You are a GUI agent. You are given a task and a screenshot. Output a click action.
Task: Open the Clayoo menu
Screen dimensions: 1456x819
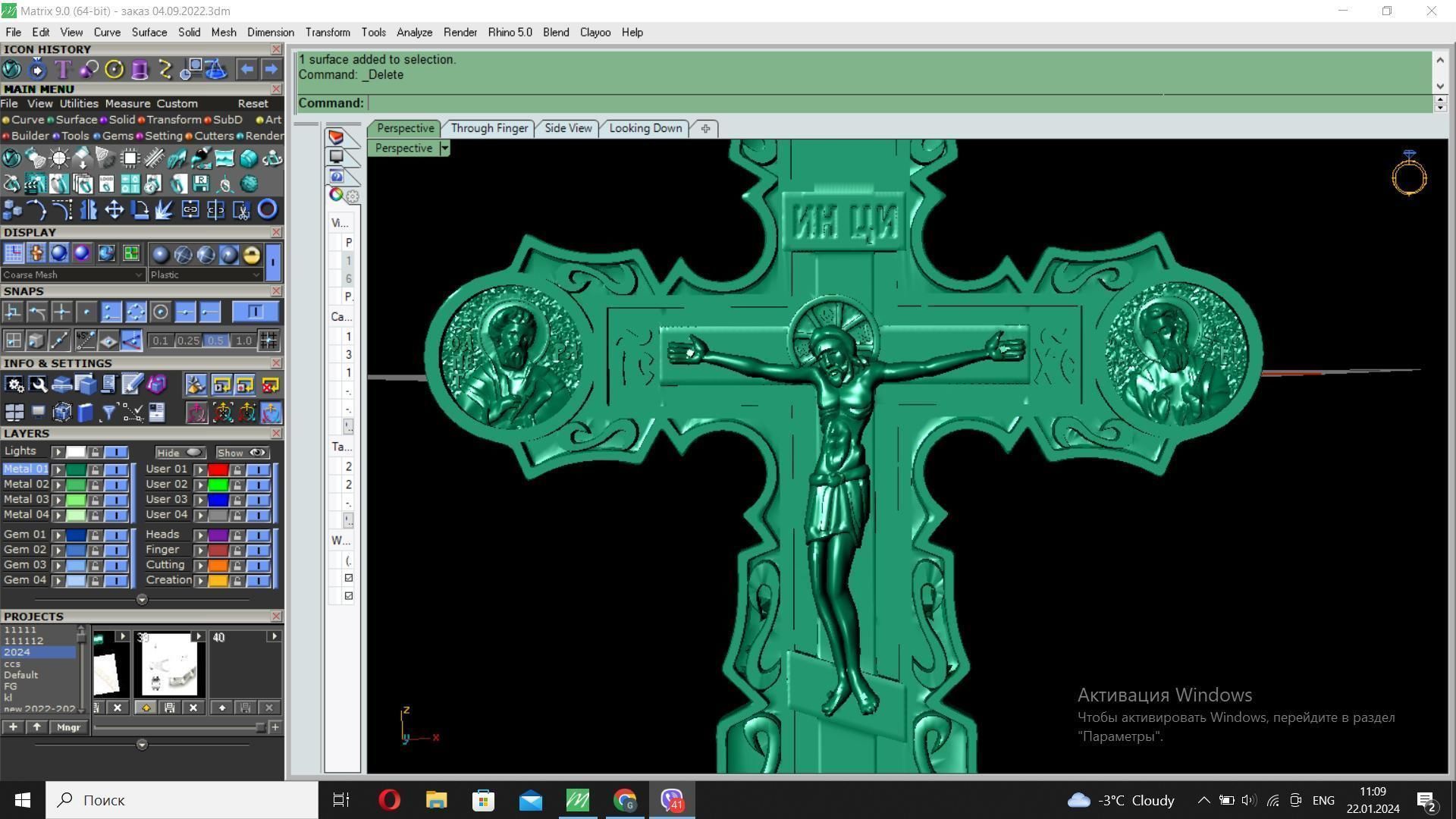595,33
